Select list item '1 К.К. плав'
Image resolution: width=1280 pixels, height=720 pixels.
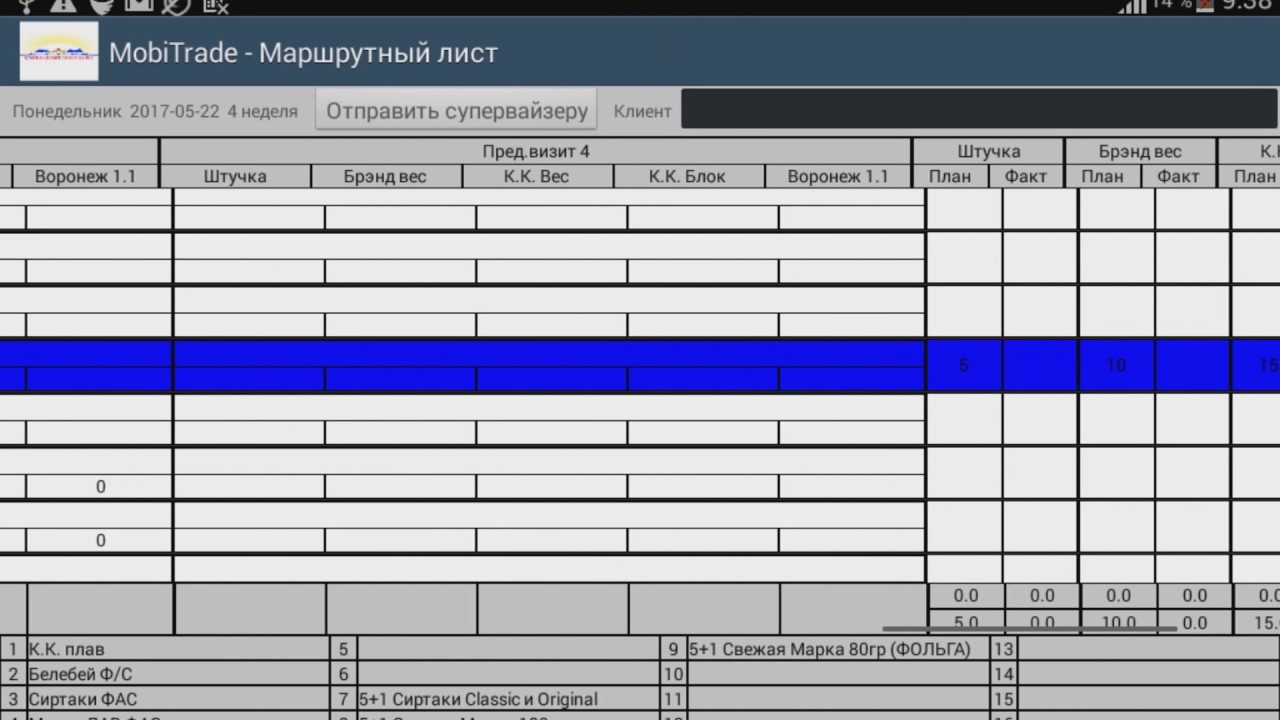165,649
